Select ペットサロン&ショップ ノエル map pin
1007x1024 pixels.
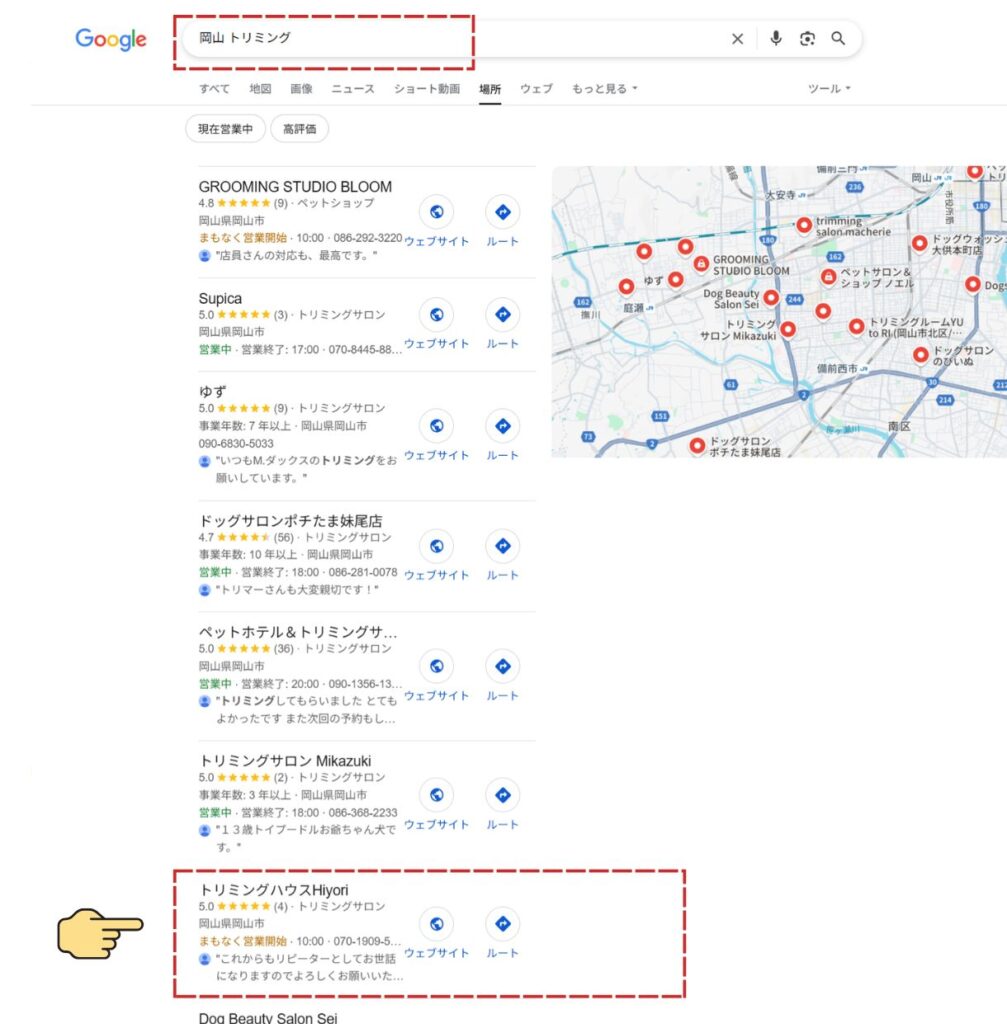coord(828,277)
